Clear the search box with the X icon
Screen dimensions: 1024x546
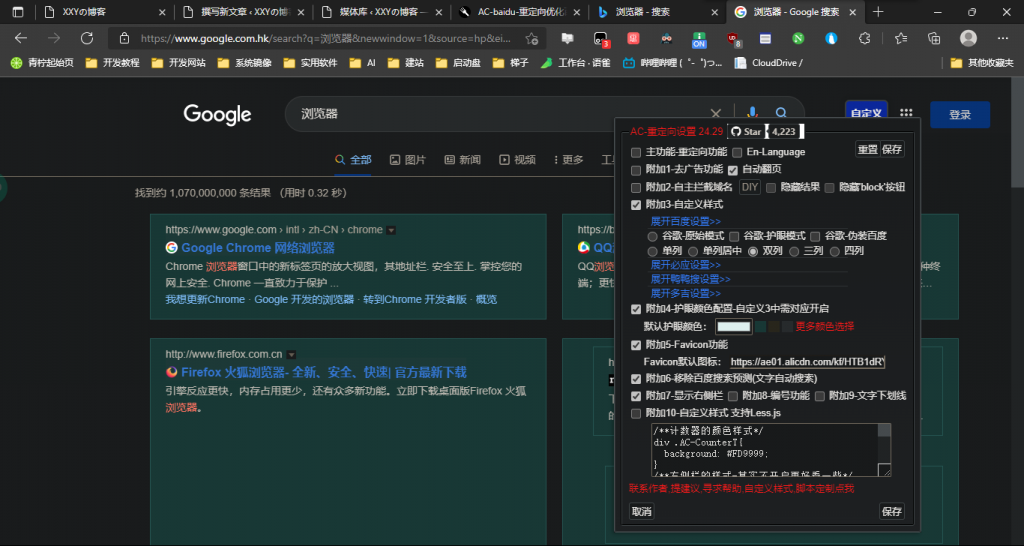pos(715,114)
